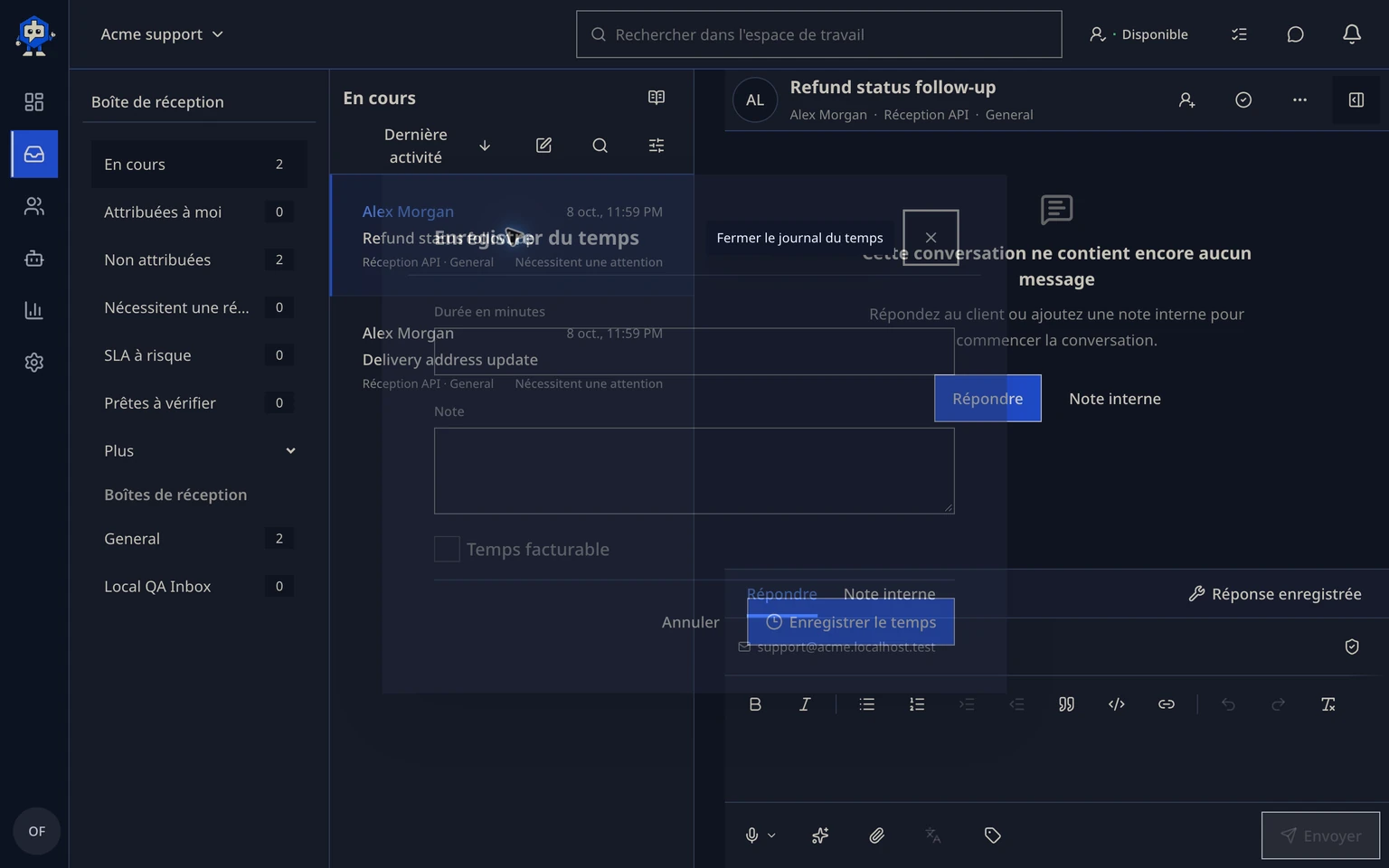Click the workspace search box

pos(819,34)
